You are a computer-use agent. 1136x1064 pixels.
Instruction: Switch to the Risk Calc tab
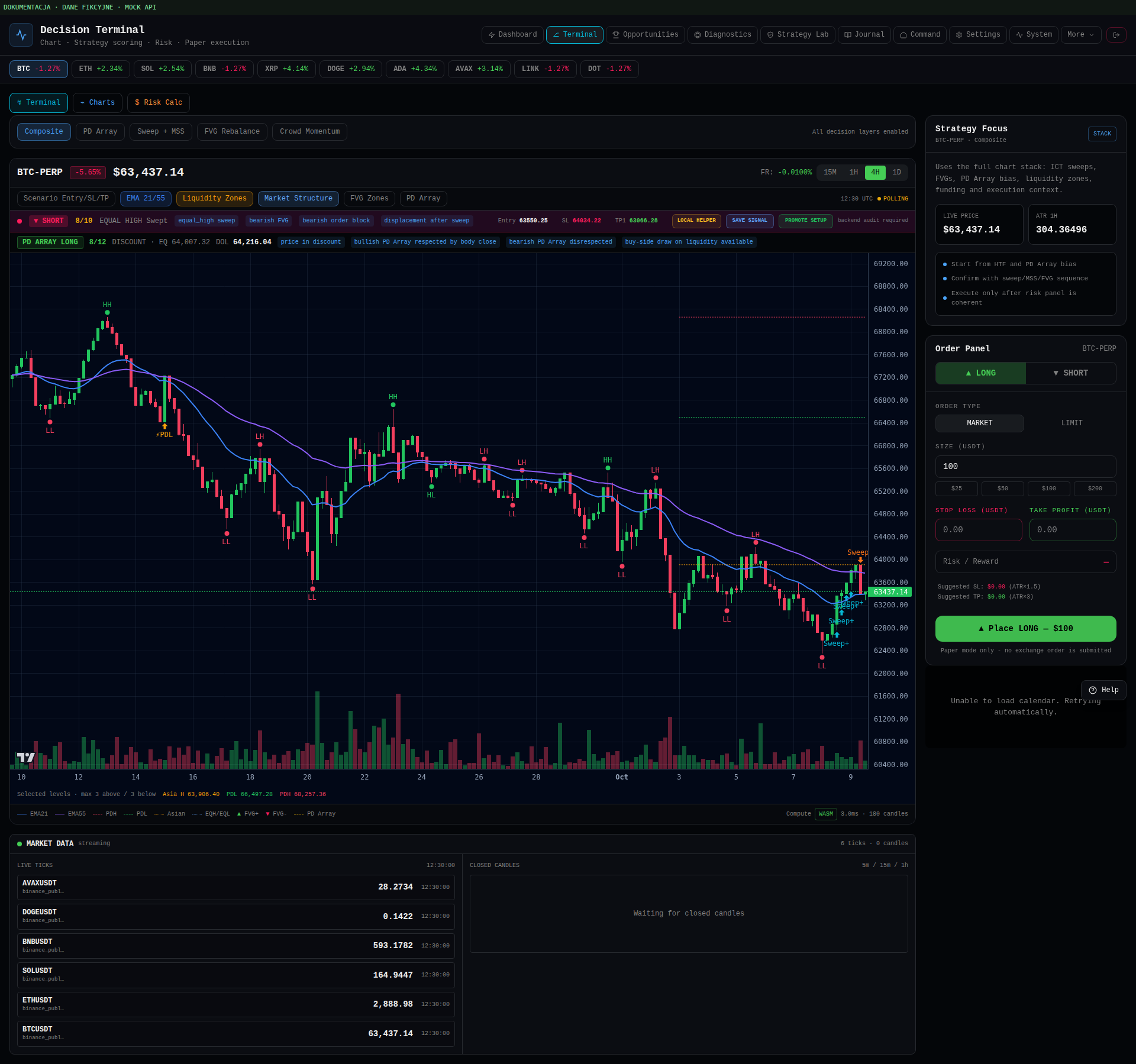point(159,103)
